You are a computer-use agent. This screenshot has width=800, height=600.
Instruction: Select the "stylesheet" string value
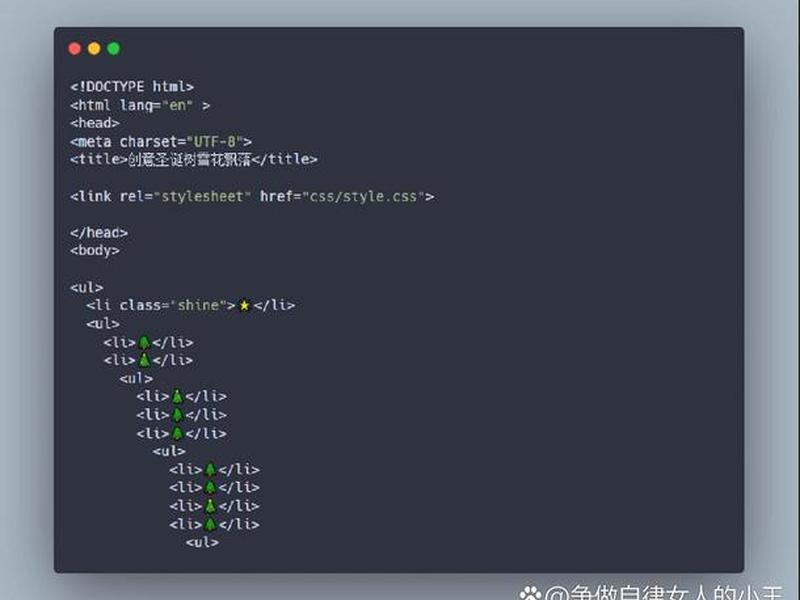tap(202, 196)
